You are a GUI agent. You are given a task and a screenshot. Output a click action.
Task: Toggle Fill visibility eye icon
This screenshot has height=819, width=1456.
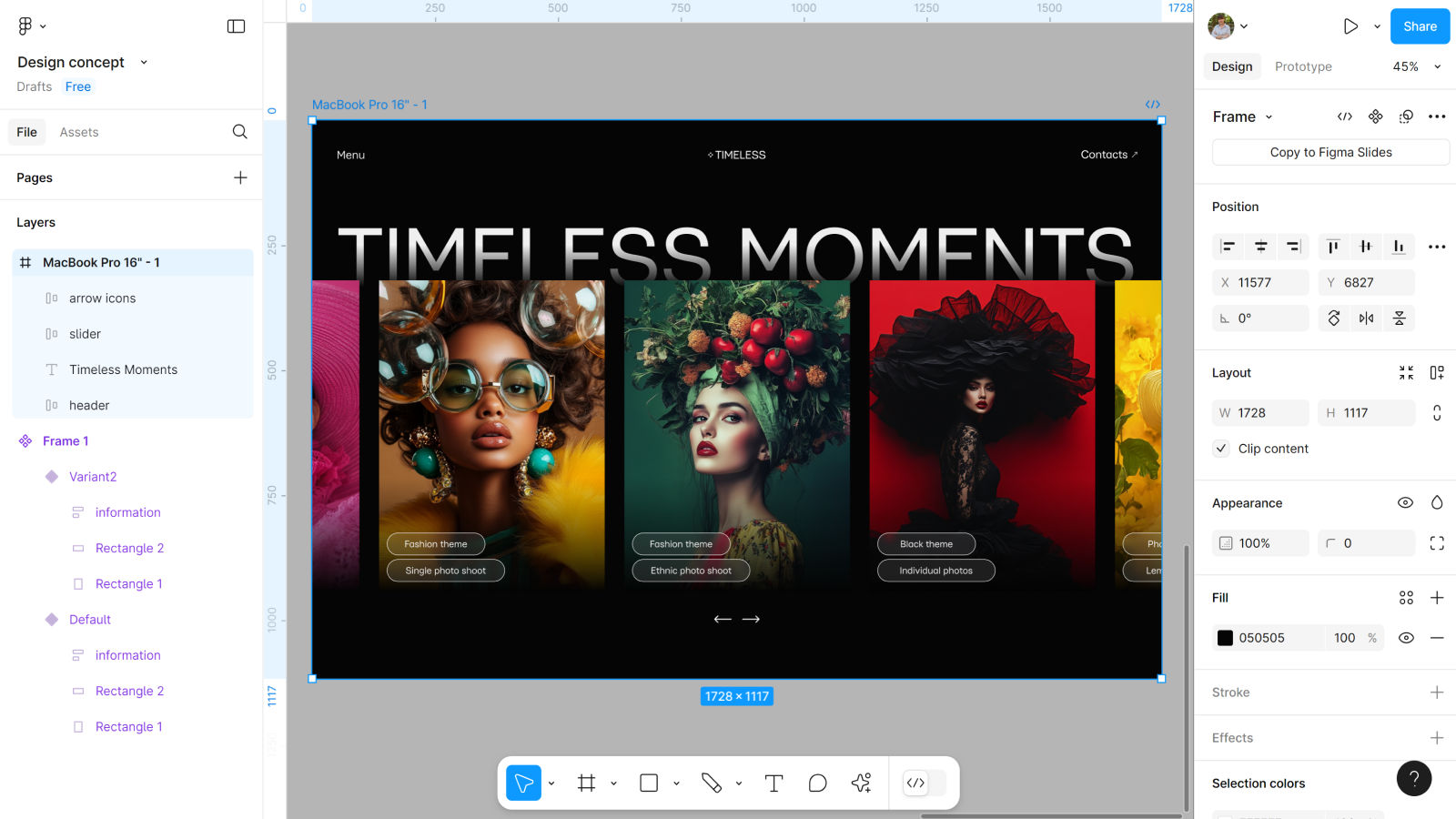[x=1406, y=638]
